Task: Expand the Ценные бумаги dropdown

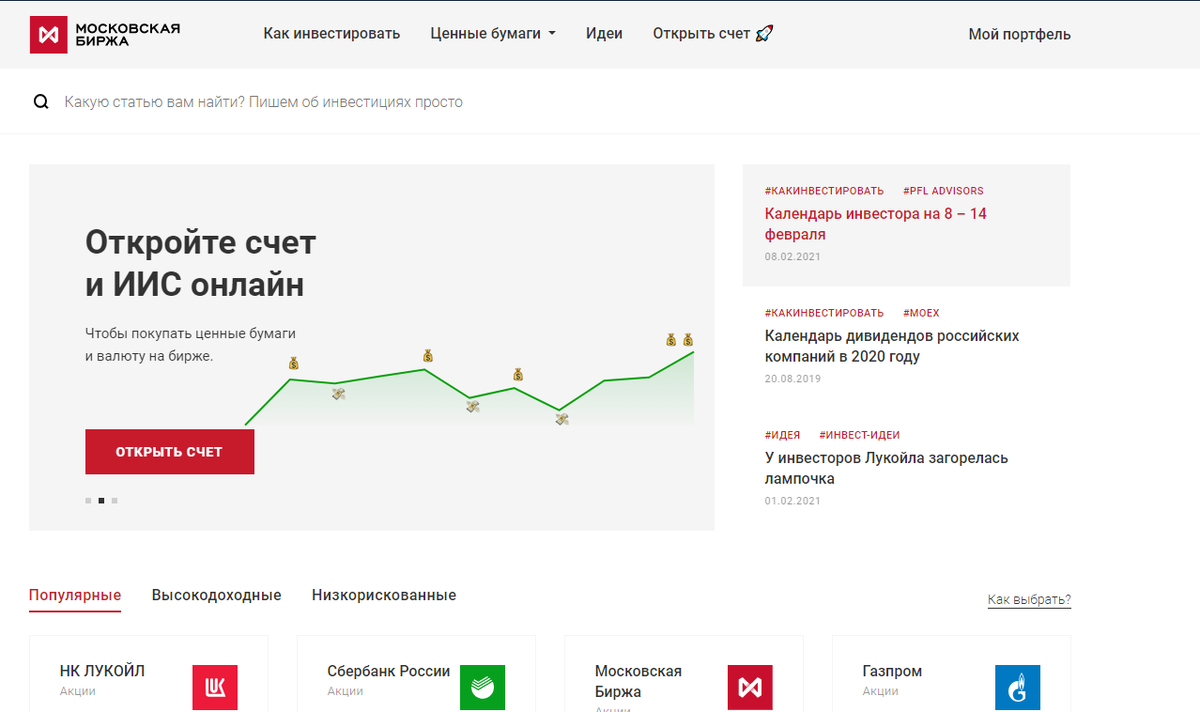Action: coord(493,34)
